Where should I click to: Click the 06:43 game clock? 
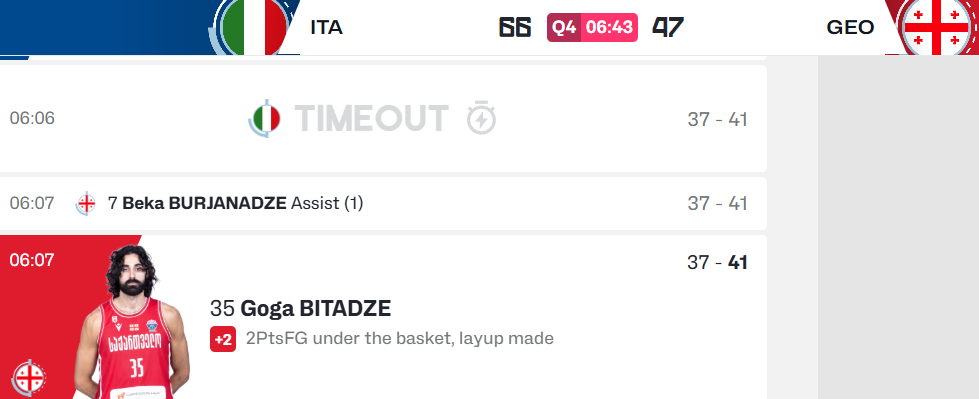tap(609, 27)
